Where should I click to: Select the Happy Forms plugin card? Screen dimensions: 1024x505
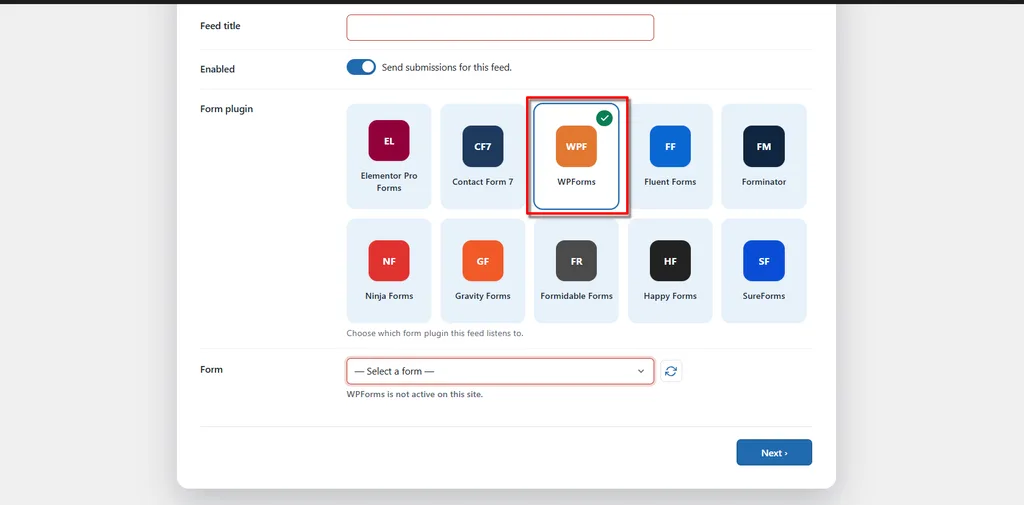pos(670,270)
